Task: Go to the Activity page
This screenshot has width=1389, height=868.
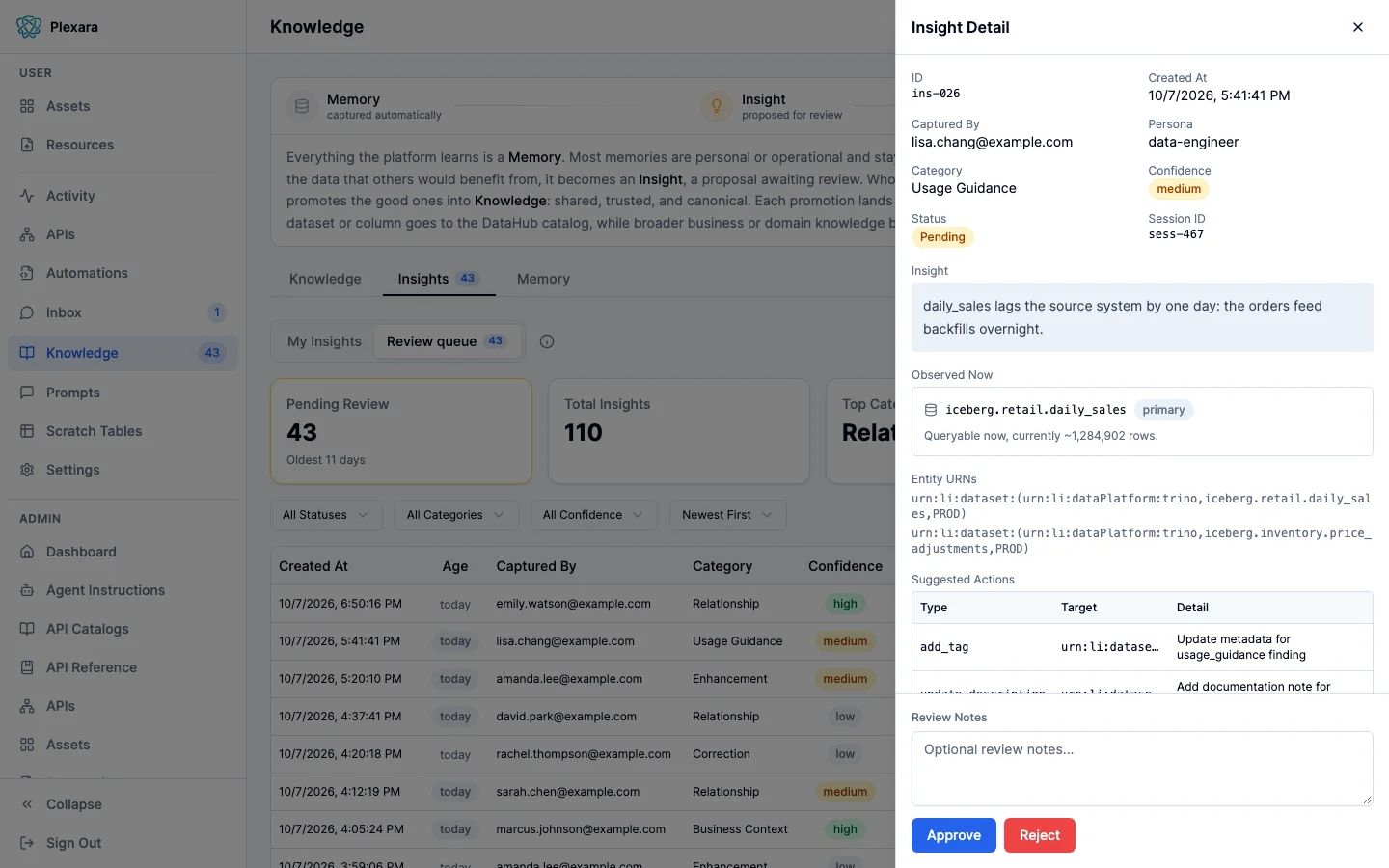Action: click(123, 196)
